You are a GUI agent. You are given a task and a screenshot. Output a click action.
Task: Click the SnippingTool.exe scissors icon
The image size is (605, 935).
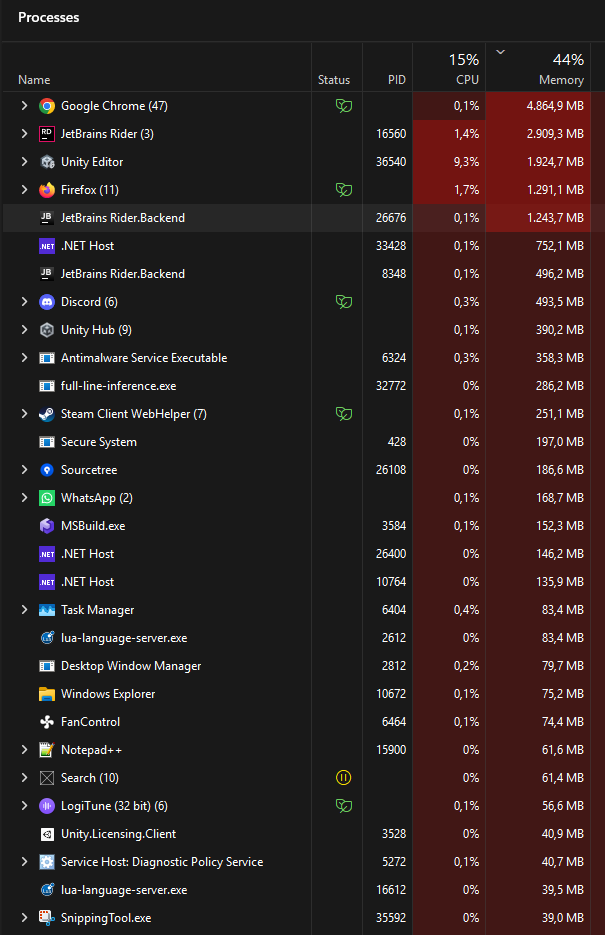point(46,917)
